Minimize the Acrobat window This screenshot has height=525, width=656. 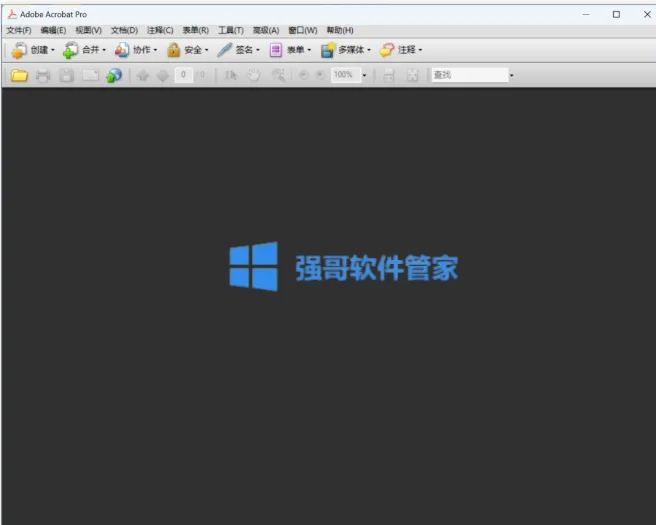586,14
